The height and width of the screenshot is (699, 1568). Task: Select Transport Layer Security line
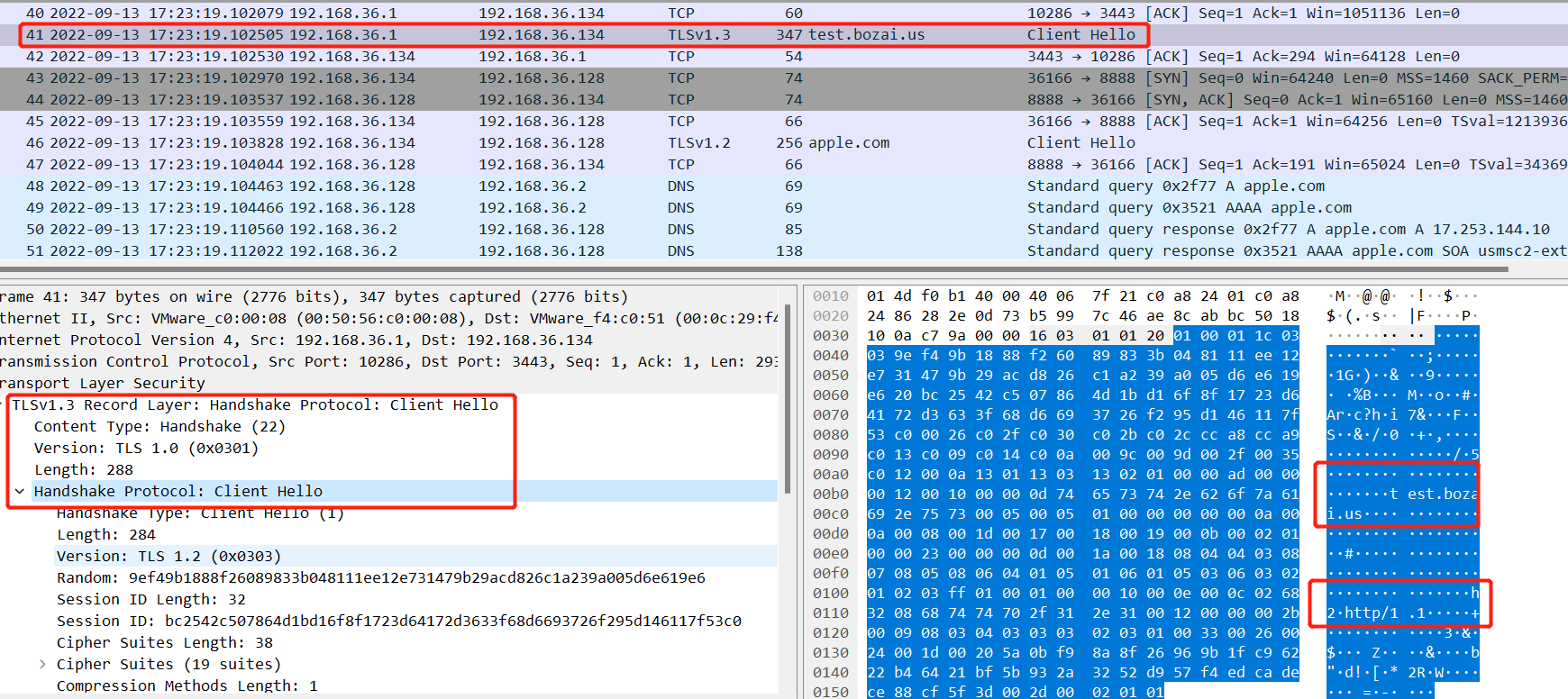388,383
